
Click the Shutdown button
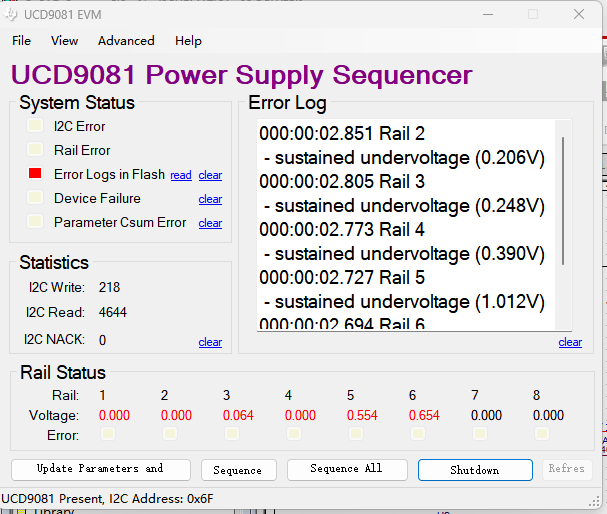point(475,470)
